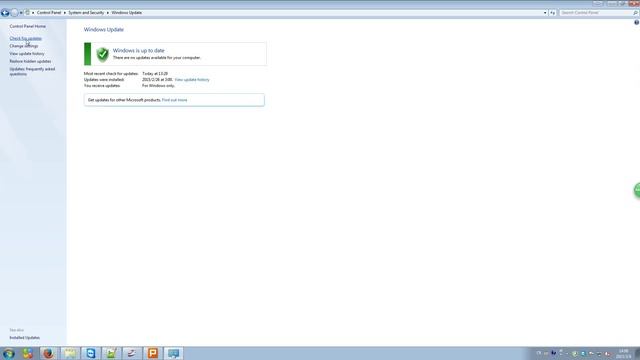Viewport: 640px width, 360px height.
Task: Open the colorful four-petal taskbar app
Action: [28, 353]
